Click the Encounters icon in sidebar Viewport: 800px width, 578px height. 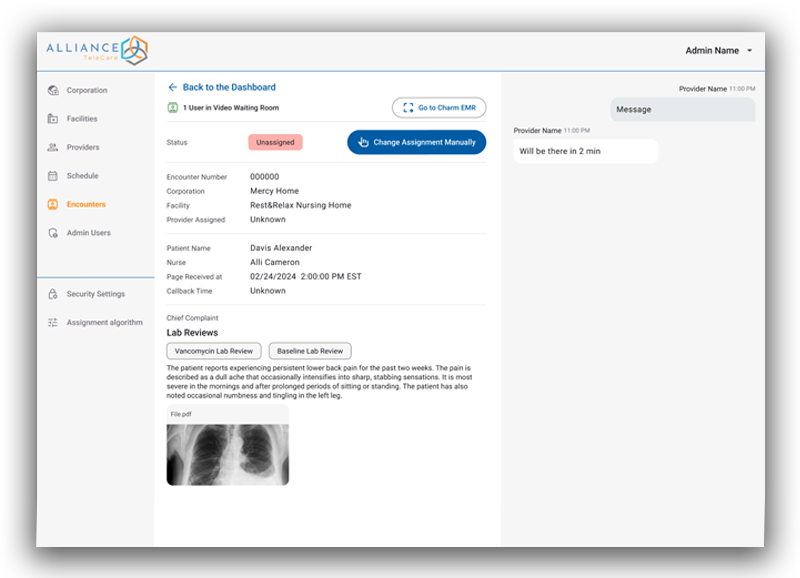click(x=52, y=205)
